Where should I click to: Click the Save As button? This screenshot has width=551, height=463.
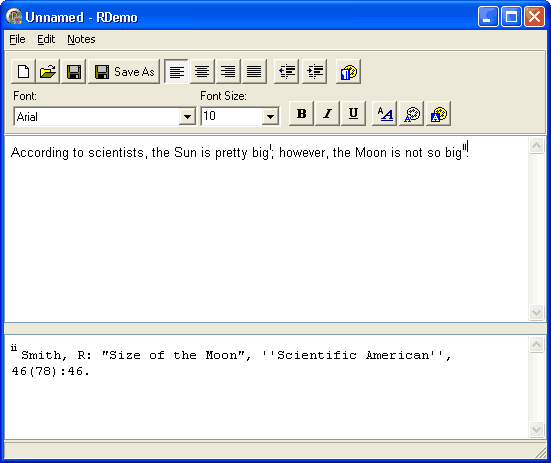(x=124, y=72)
